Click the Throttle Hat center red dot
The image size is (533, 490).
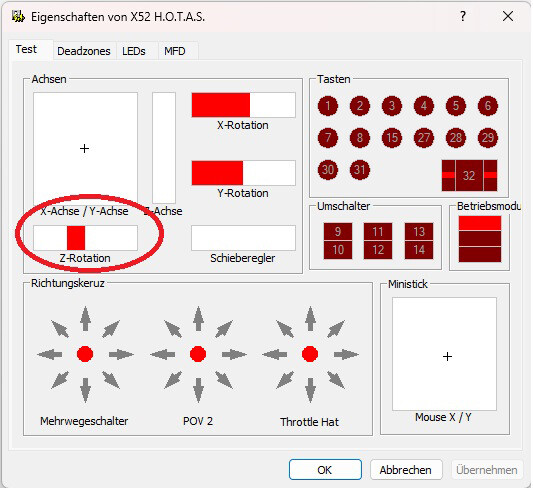click(x=310, y=354)
